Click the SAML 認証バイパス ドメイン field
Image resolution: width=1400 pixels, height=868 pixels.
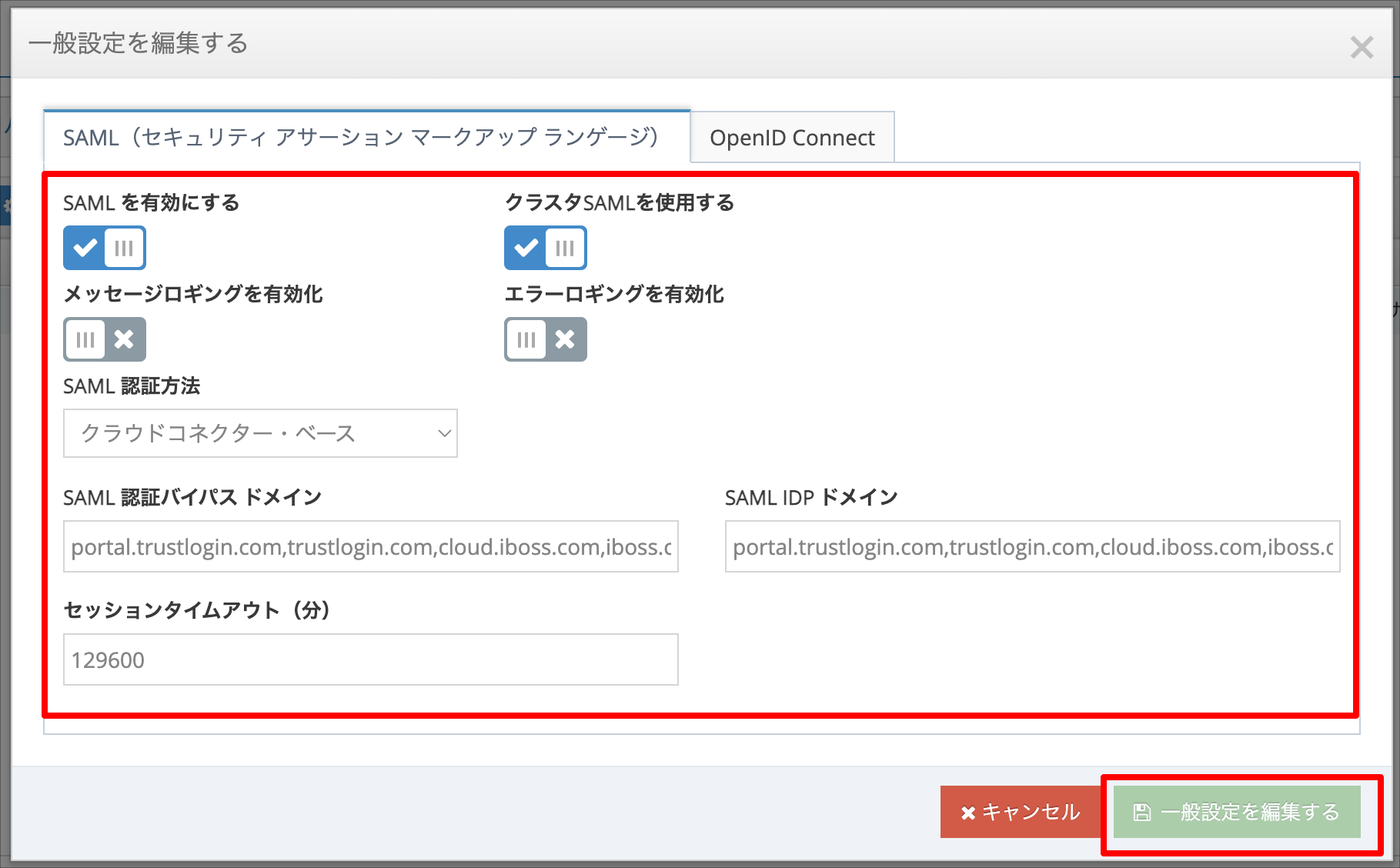click(x=371, y=547)
